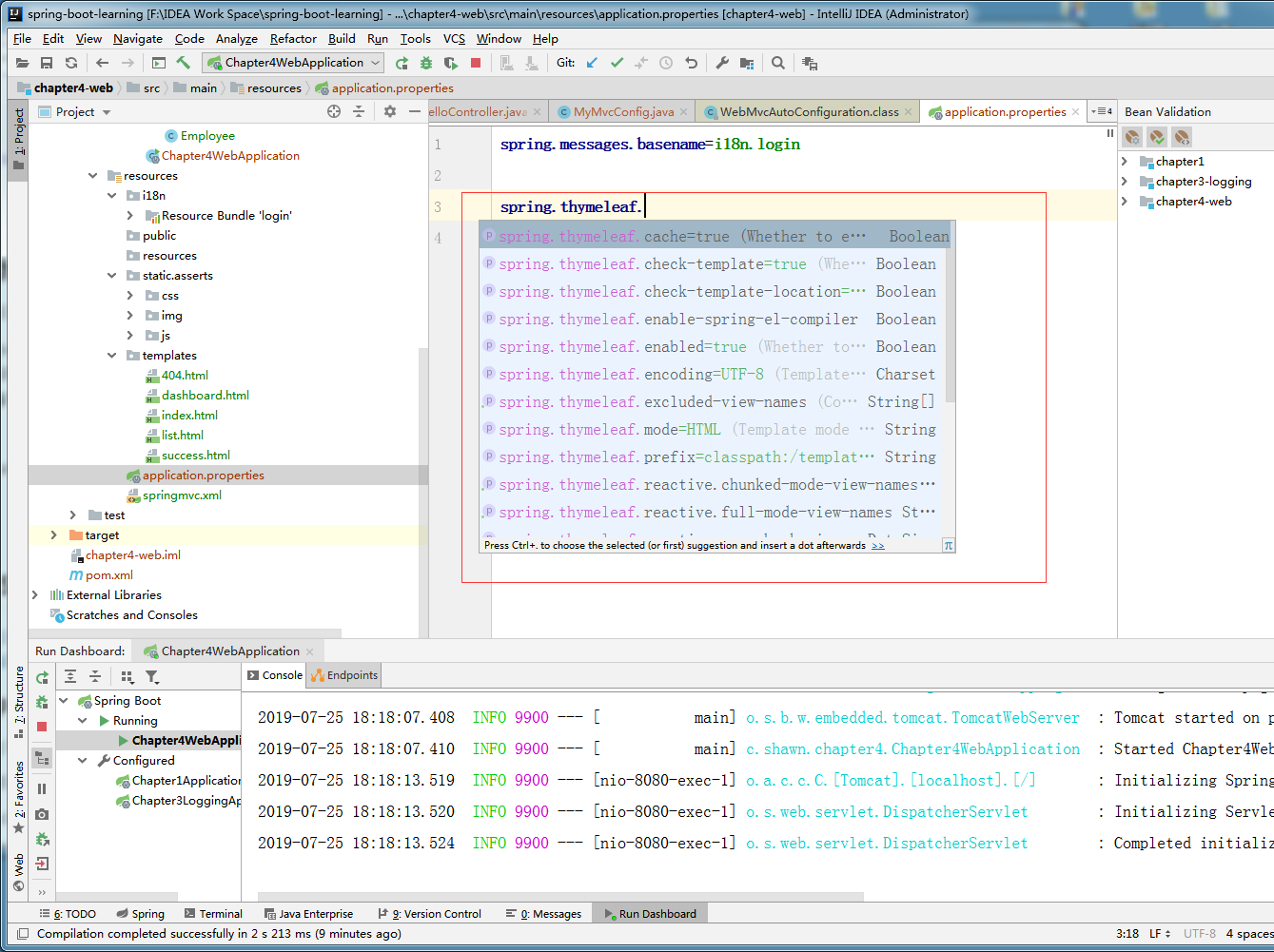Pause output using Run Dashboard pause icon
This screenshot has height=952, width=1274.
[x=42, y=788]
